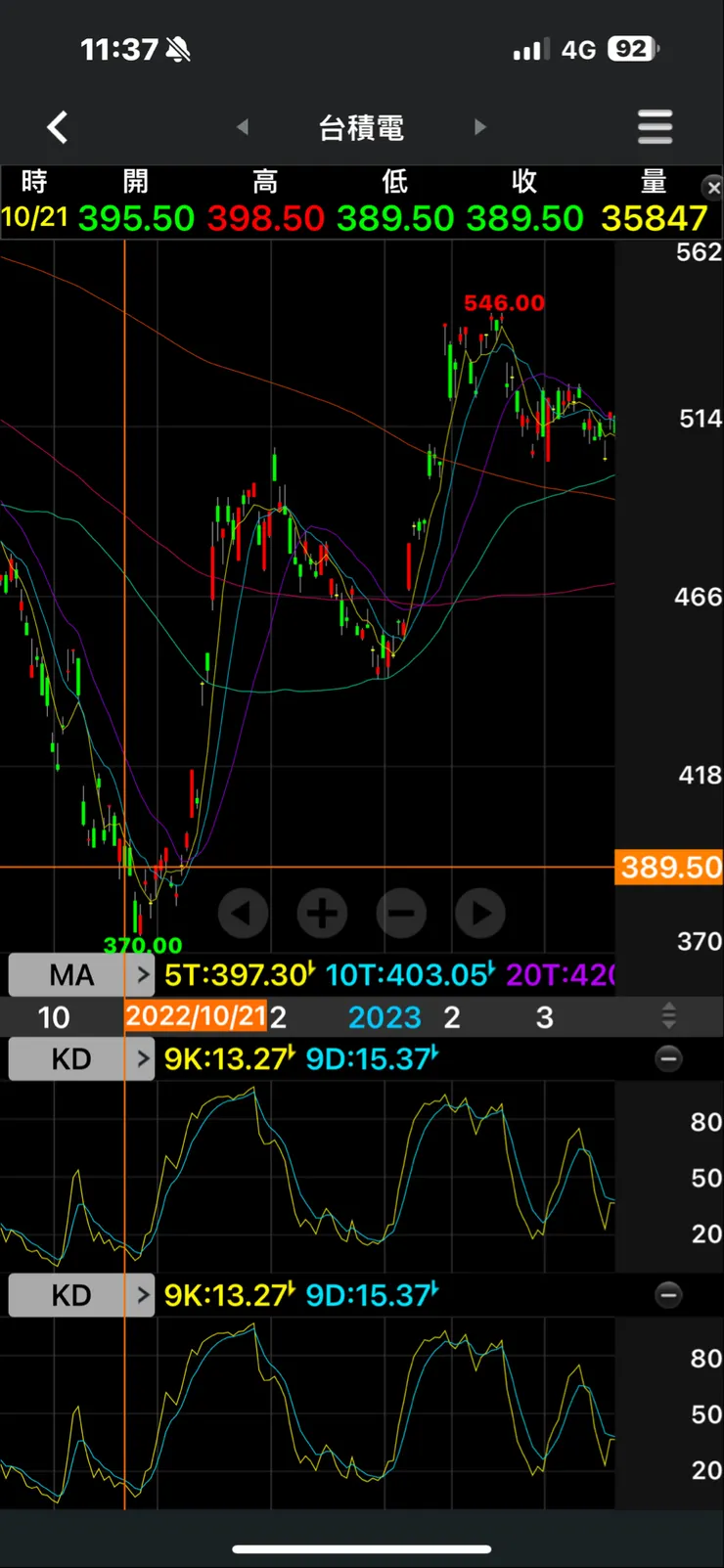This screenshot has width=724, height=1568.
Task: Tap the 389.50 orange price tag
Action: 670,868
